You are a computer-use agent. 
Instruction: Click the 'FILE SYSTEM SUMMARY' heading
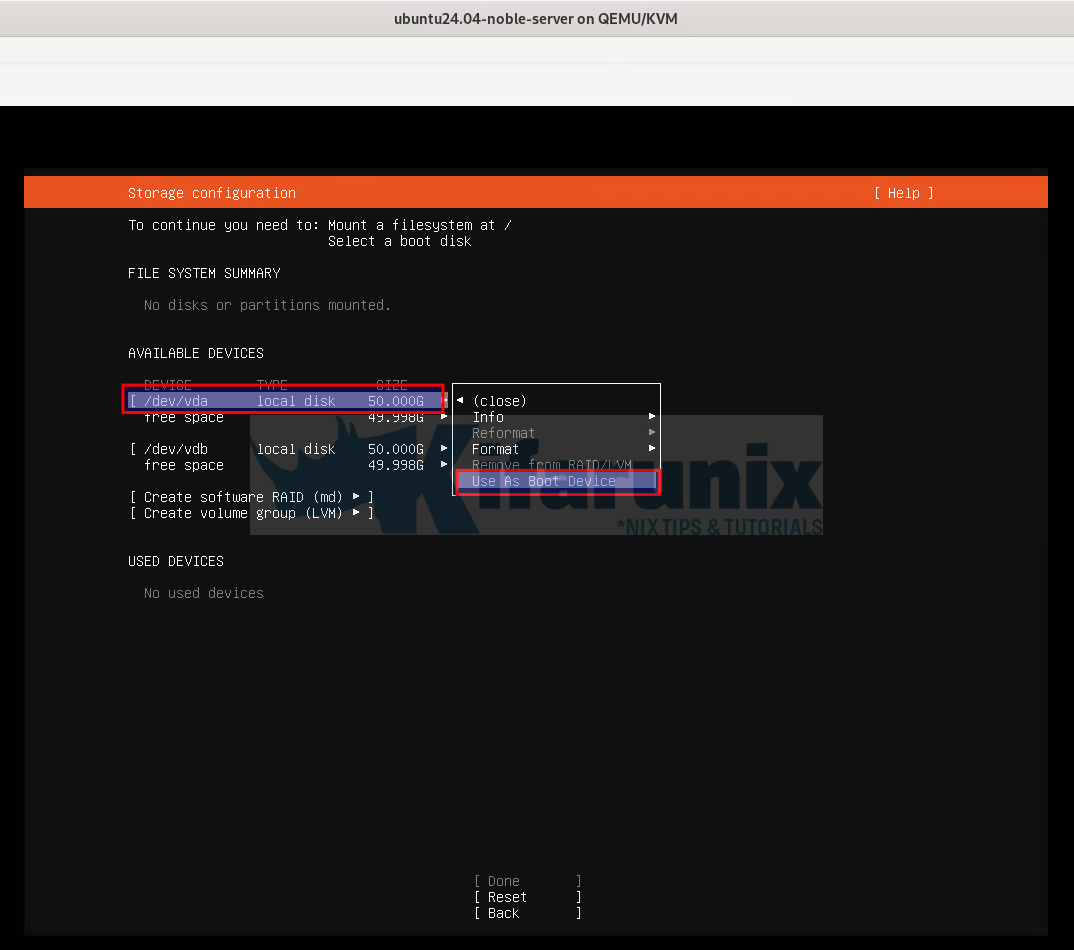(204, 273)
